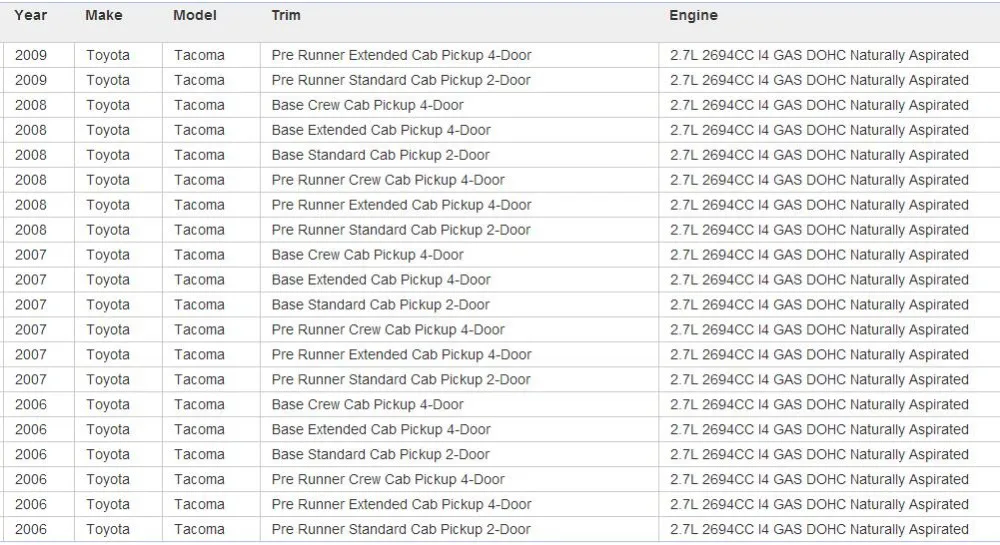Click engine cell of 2006 Base Standard Cab row
Image resolution: width=1000 pixels, height=545 pixels.
tap(819, 454)
